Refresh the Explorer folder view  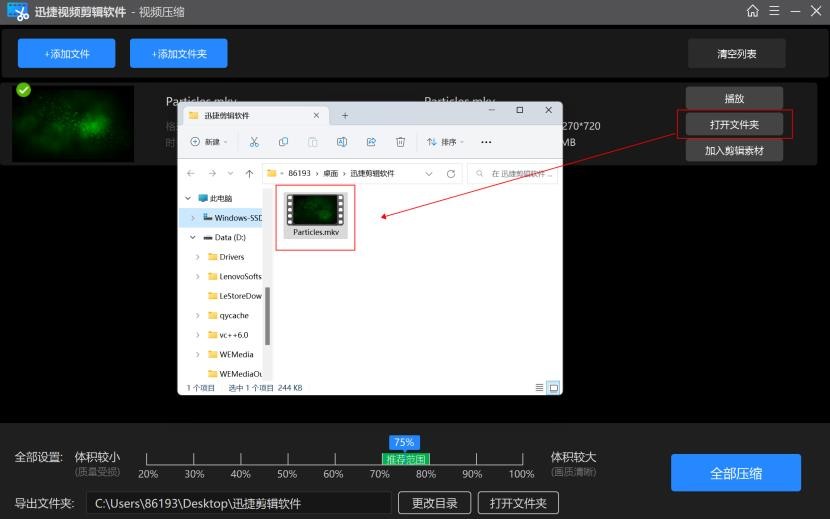pos(451,173)
